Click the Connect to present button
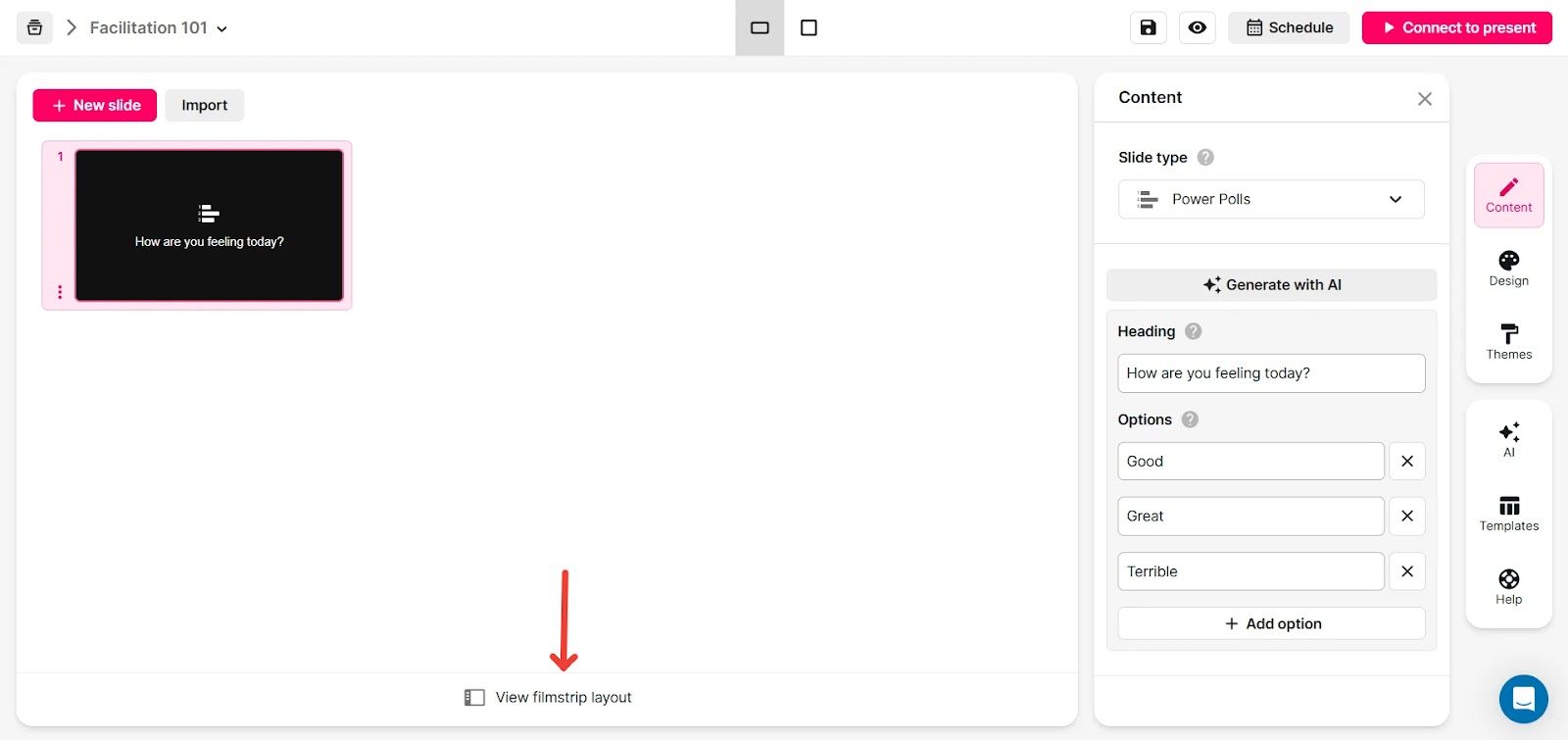Viewport: 1568px width, 740px height. pos(1456,27)
